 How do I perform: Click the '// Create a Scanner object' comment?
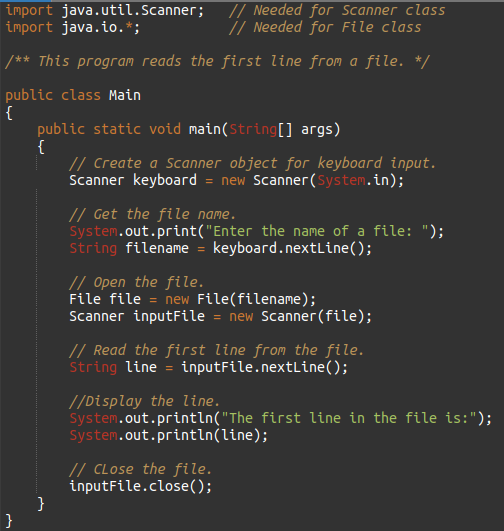(252, 163)
